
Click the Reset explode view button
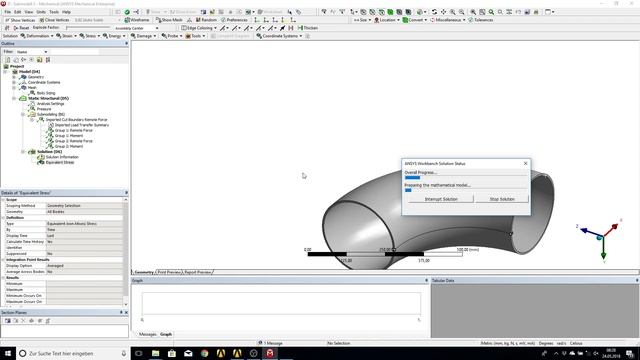[x=21, y=28]
